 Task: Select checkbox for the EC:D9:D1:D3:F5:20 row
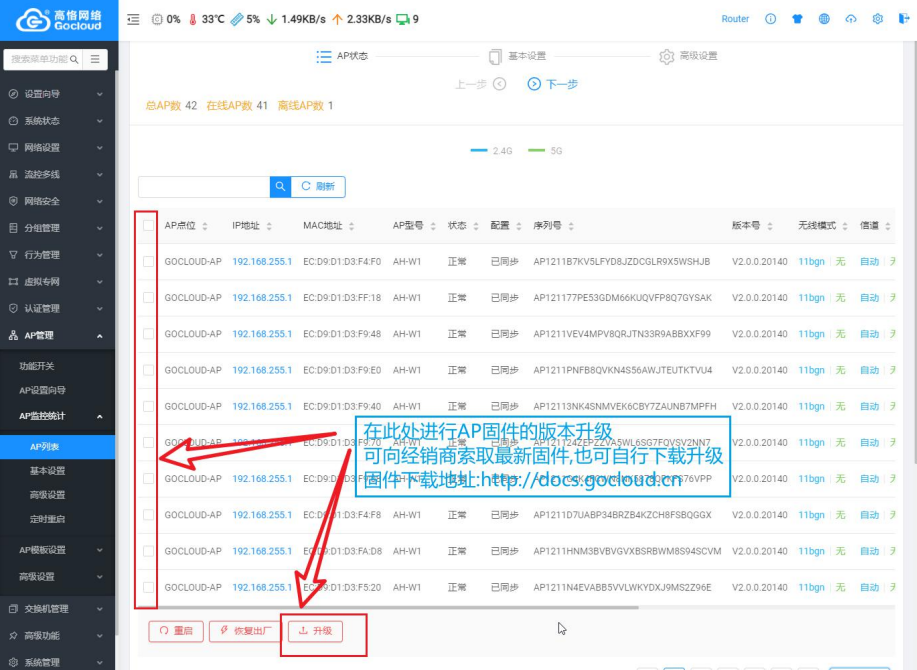click(x=149, y=587)
